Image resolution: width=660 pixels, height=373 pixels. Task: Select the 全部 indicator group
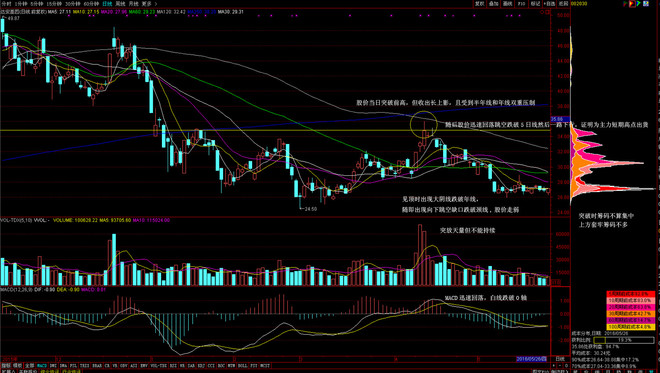29,366
